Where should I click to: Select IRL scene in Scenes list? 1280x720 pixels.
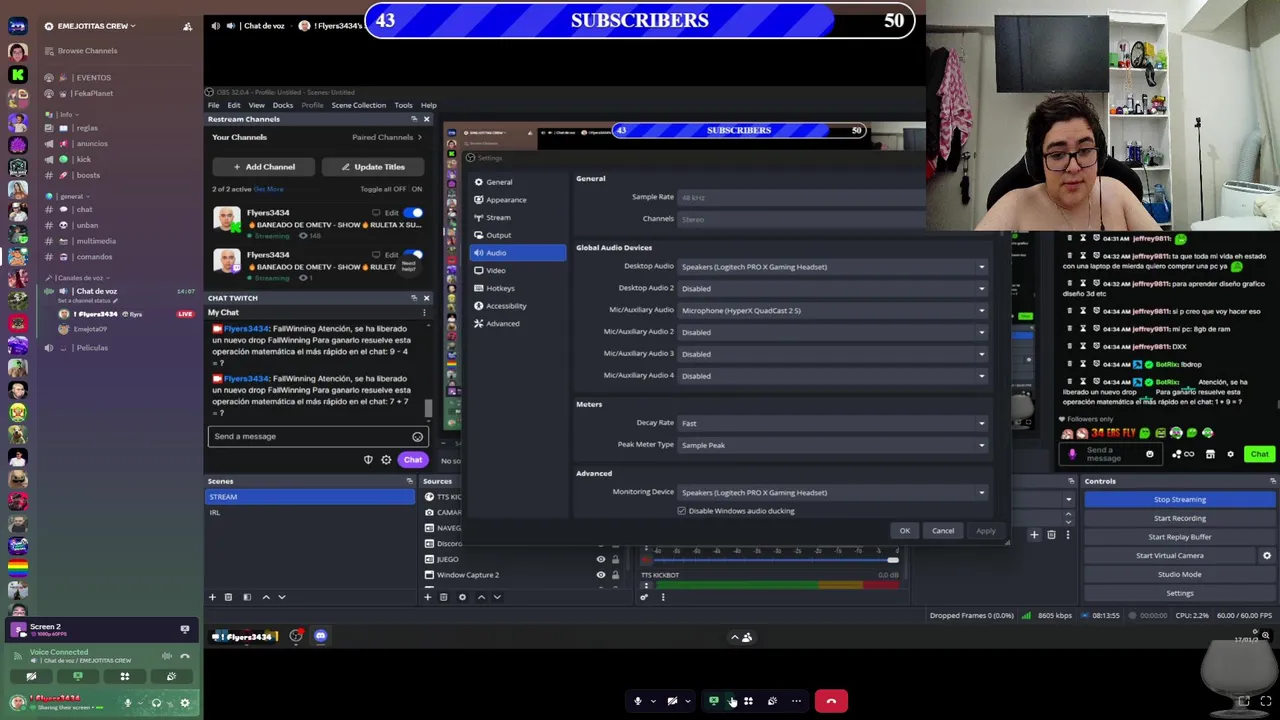tap(310, 513)
